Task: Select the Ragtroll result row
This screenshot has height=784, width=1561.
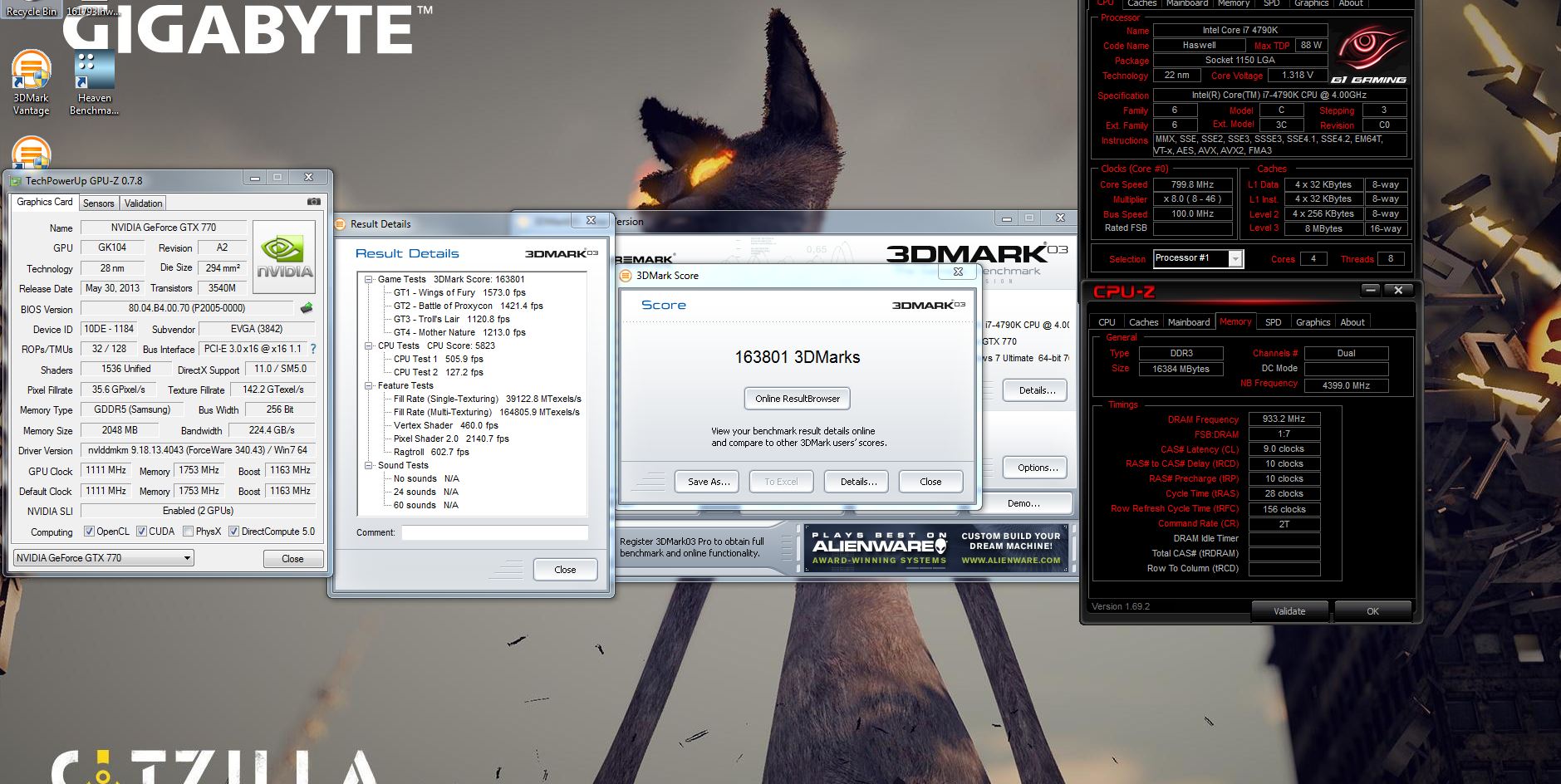Action: pyautogui.click(x=431, y=453)
